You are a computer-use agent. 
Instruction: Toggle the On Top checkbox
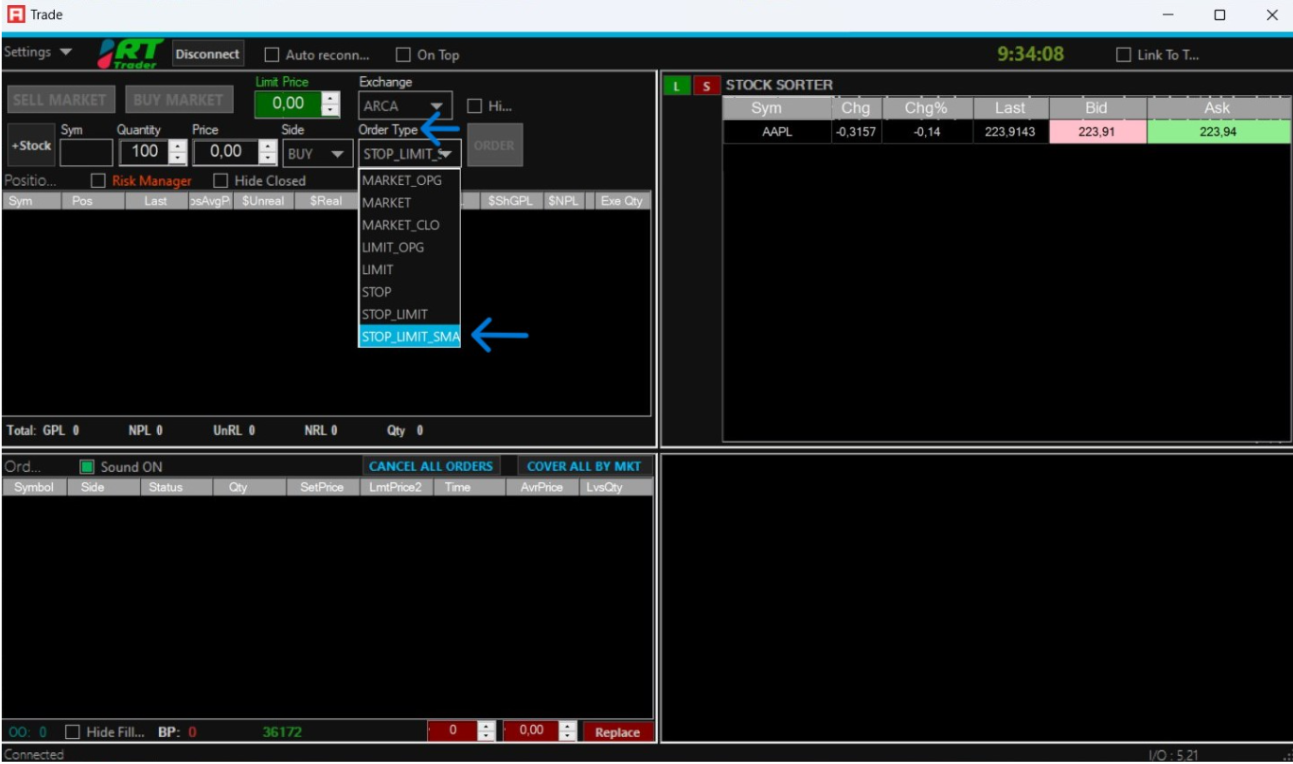tap(404, 55)
